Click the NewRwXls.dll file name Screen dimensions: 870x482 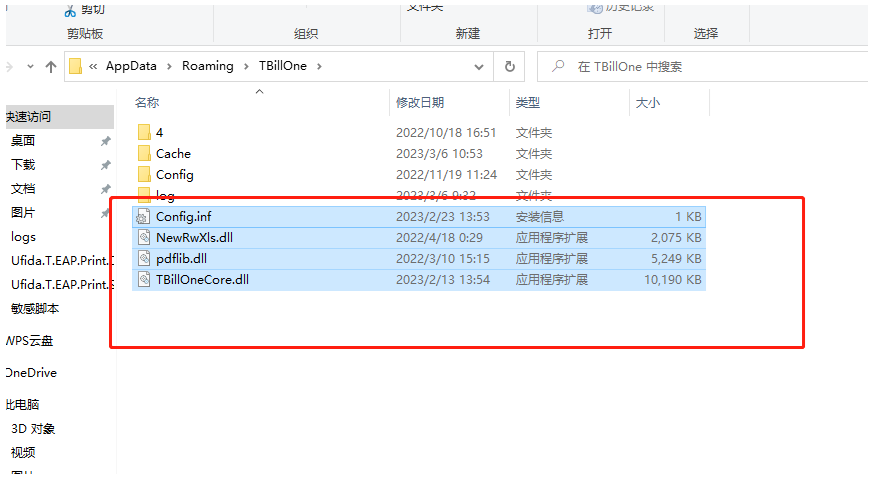pos(194,238)
